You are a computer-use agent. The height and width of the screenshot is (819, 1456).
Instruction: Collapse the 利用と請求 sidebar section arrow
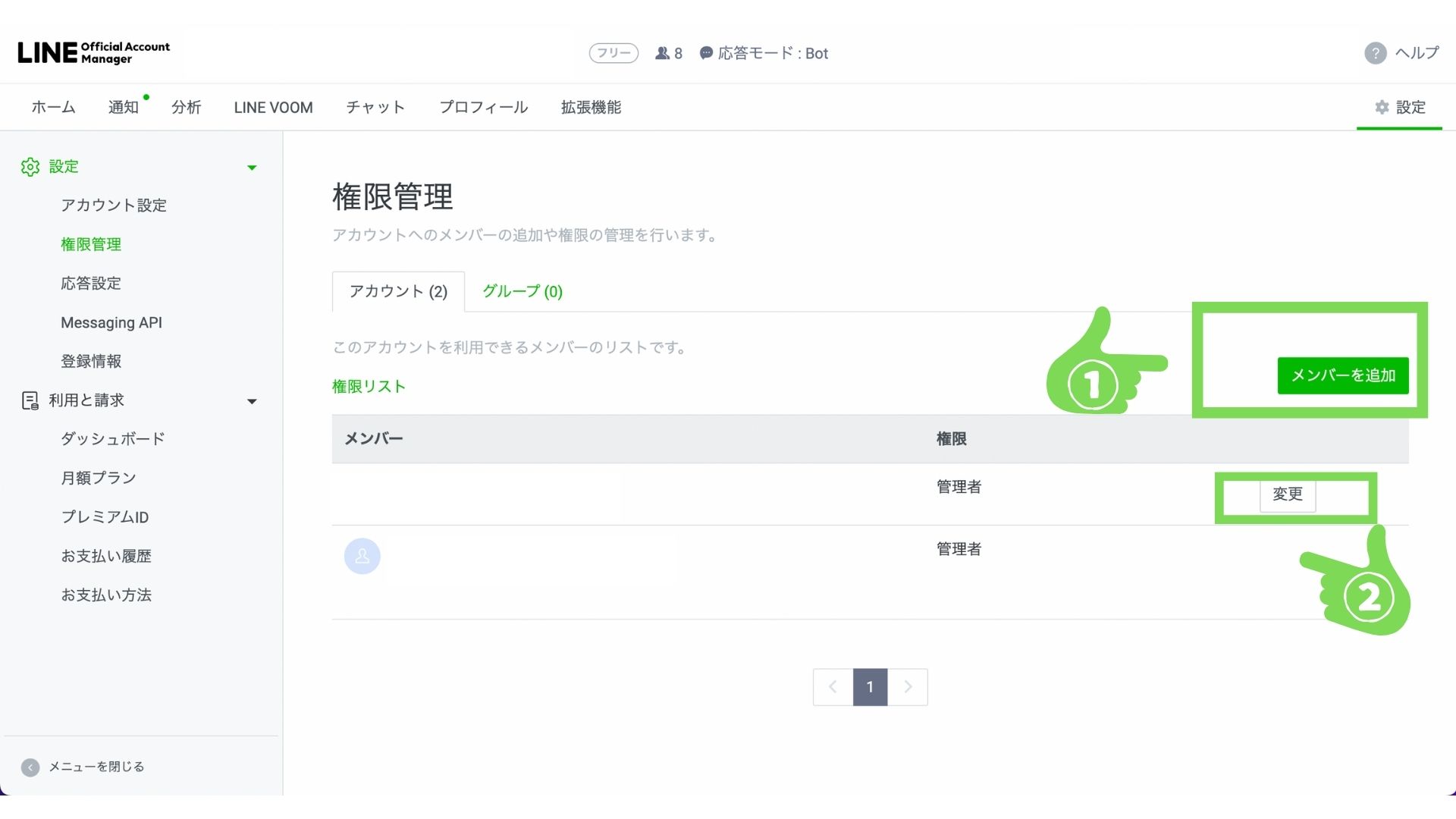(x=252, y=401)
